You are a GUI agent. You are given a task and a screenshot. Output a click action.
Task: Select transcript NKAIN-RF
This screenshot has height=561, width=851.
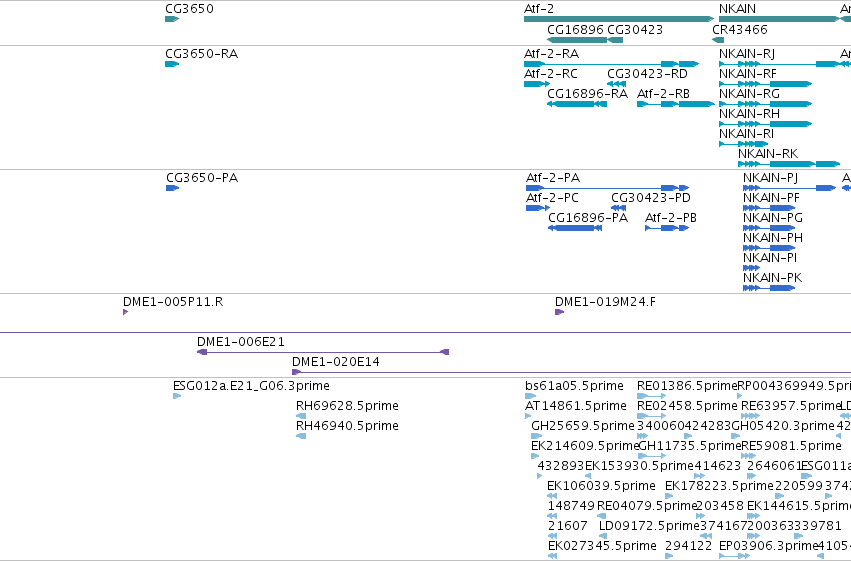[748, 74]
